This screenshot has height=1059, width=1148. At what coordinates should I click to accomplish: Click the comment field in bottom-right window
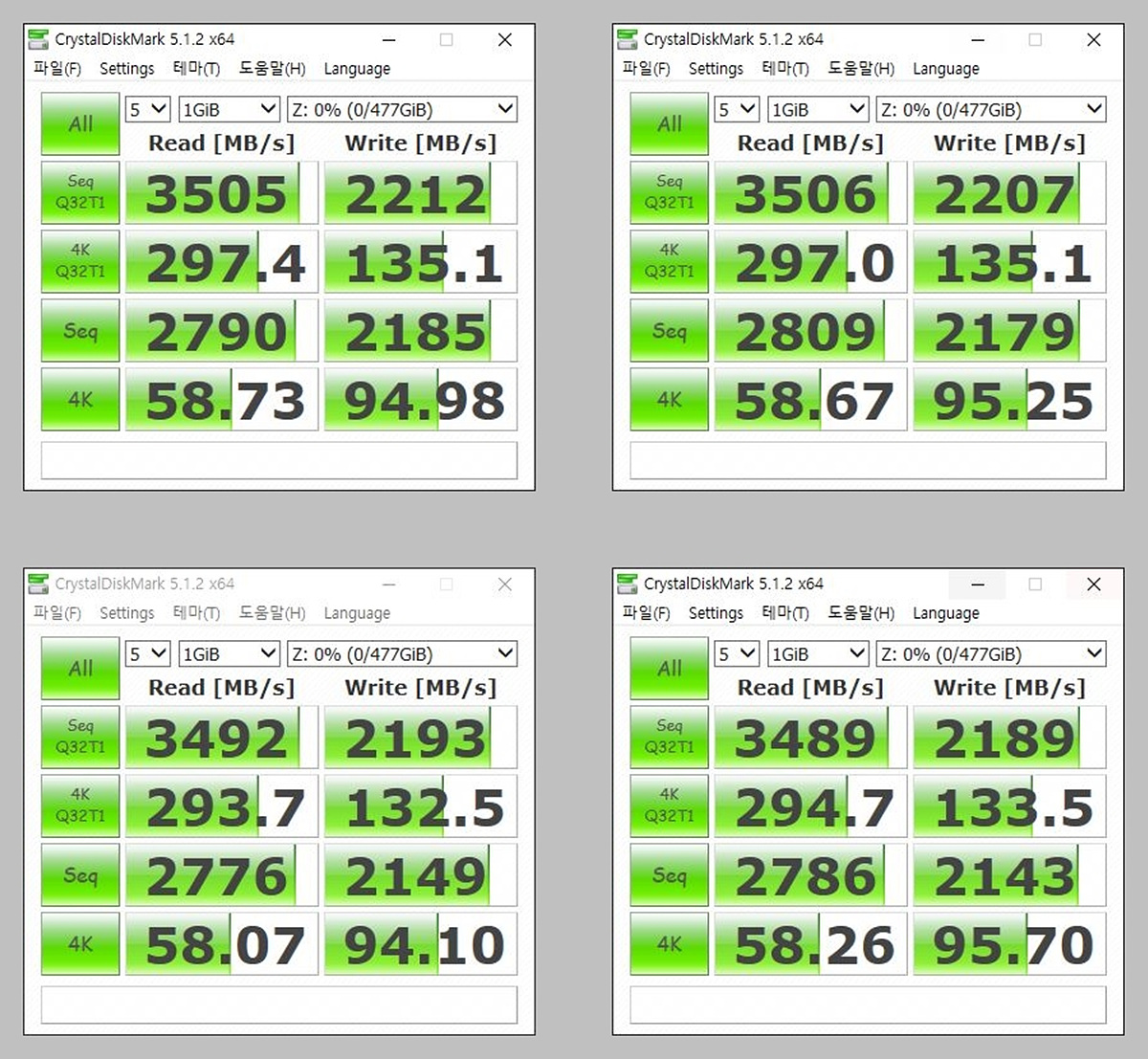[869, 1004]
